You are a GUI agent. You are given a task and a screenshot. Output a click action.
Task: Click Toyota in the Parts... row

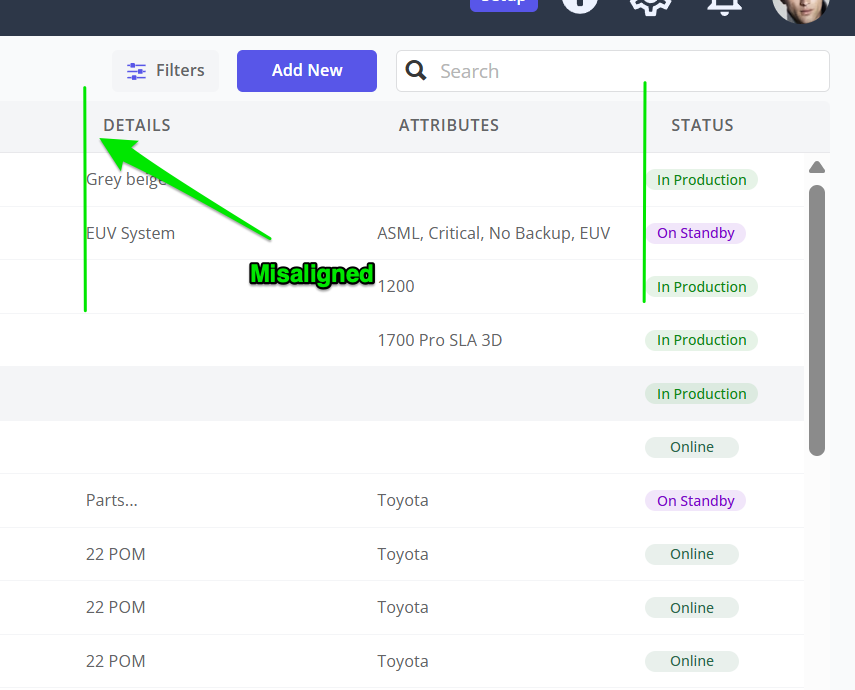(403, 501)
